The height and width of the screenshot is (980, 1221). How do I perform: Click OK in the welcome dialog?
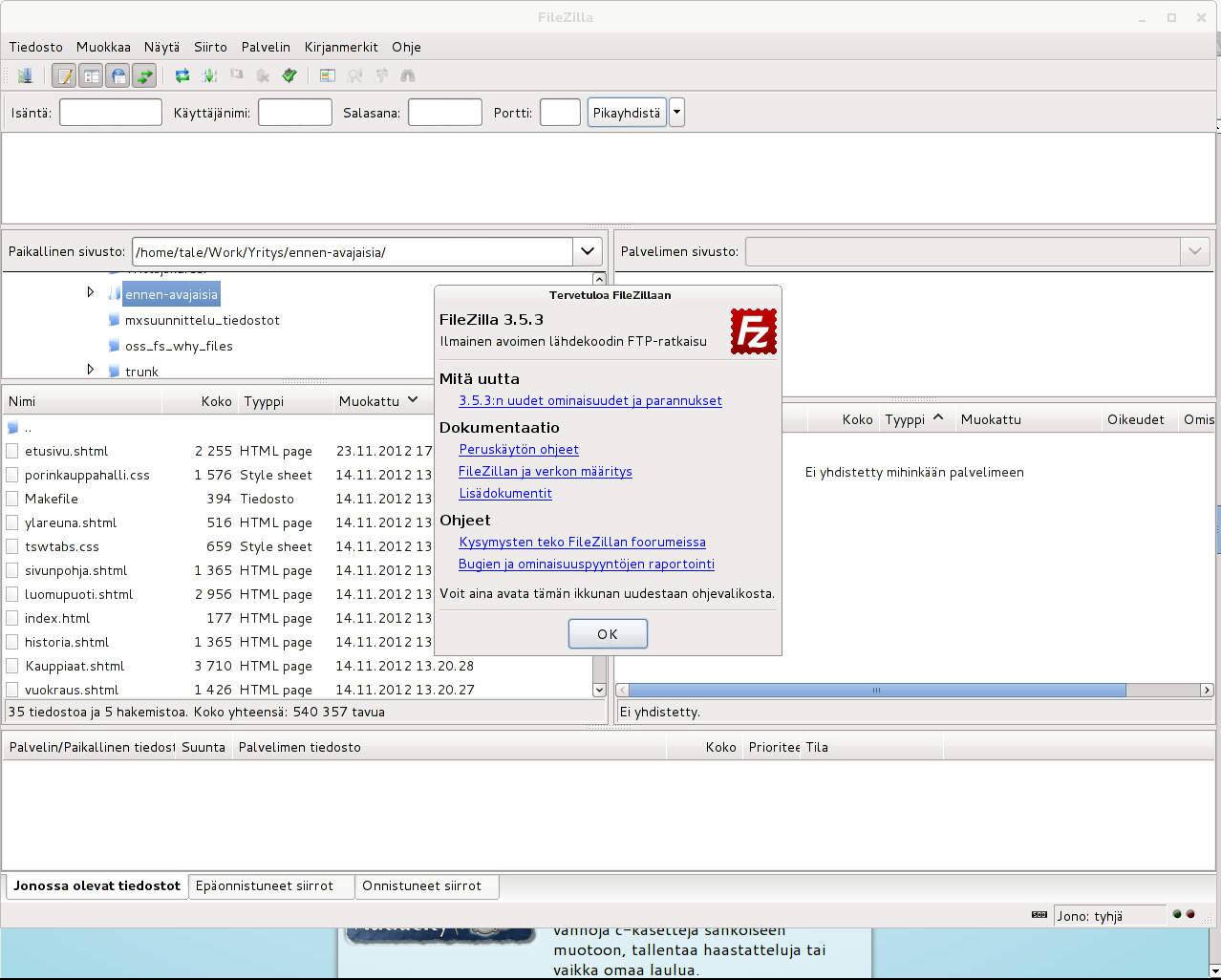tap(608, 634)
